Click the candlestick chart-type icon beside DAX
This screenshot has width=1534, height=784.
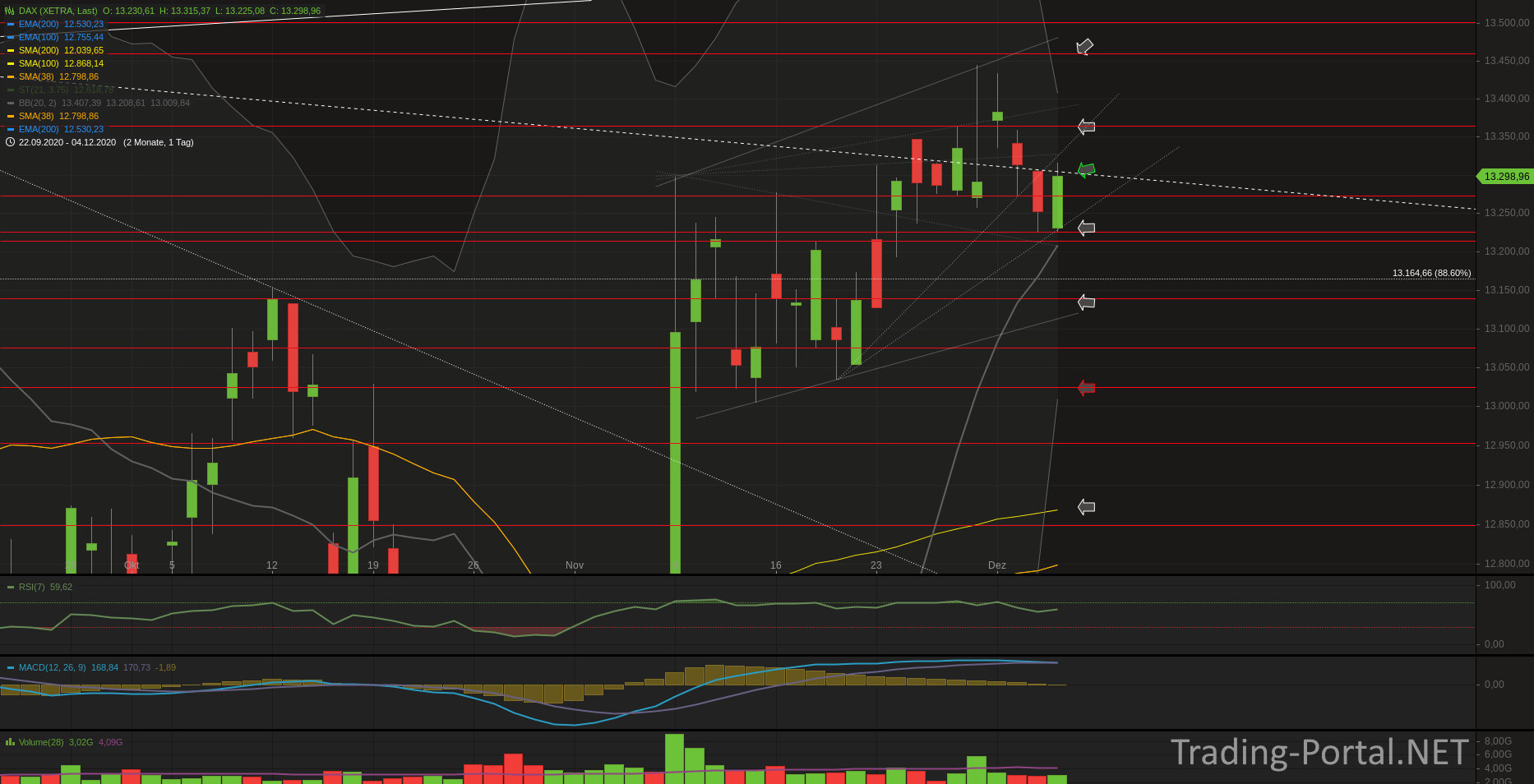coord(10,11)
